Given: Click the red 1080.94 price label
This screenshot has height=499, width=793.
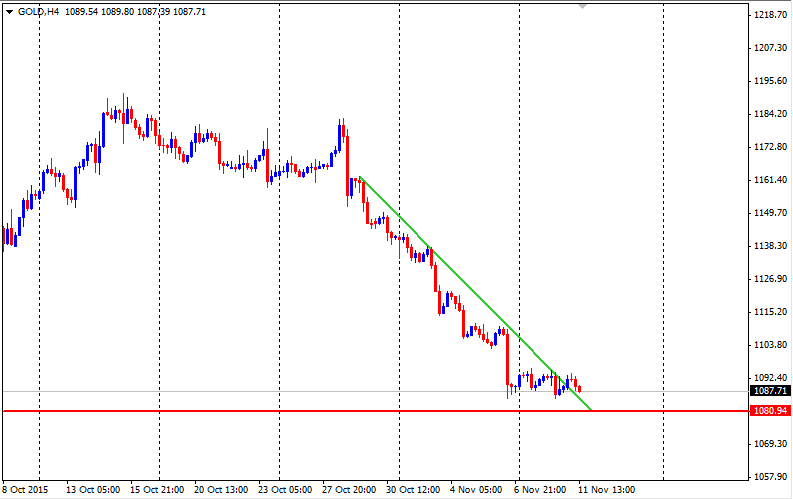Looking at the screenshot, I should [x=770, y=411].
